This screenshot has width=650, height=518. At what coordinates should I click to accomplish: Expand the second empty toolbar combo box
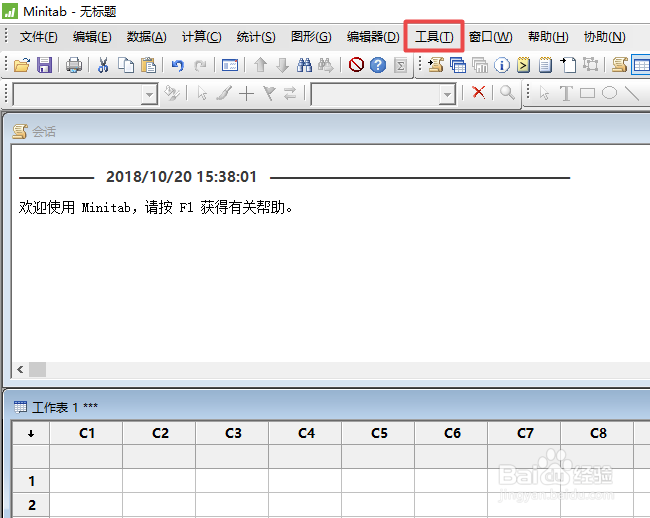(447, 95)
